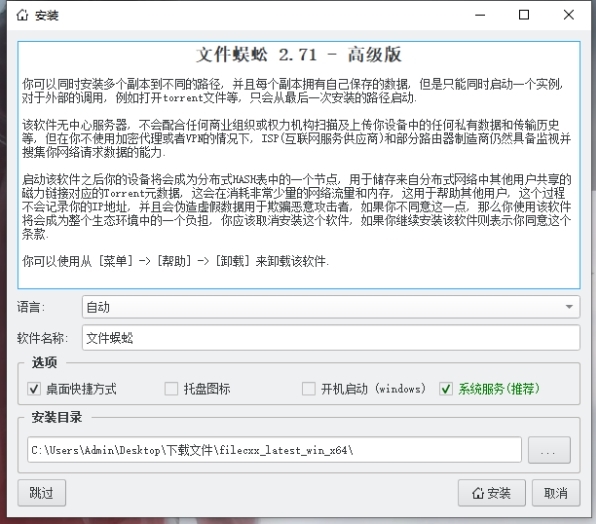
Task: Minimize the 安装 window
Action: (x=480, y=15)
